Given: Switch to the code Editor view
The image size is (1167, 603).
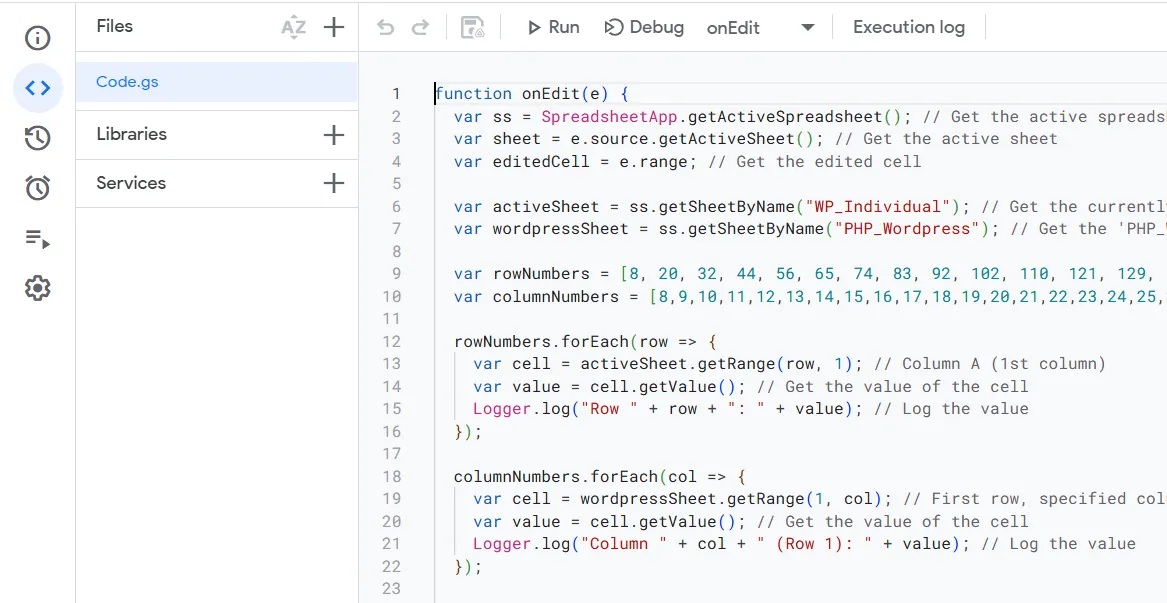Looking at the screenshot, I should [37, 88].
